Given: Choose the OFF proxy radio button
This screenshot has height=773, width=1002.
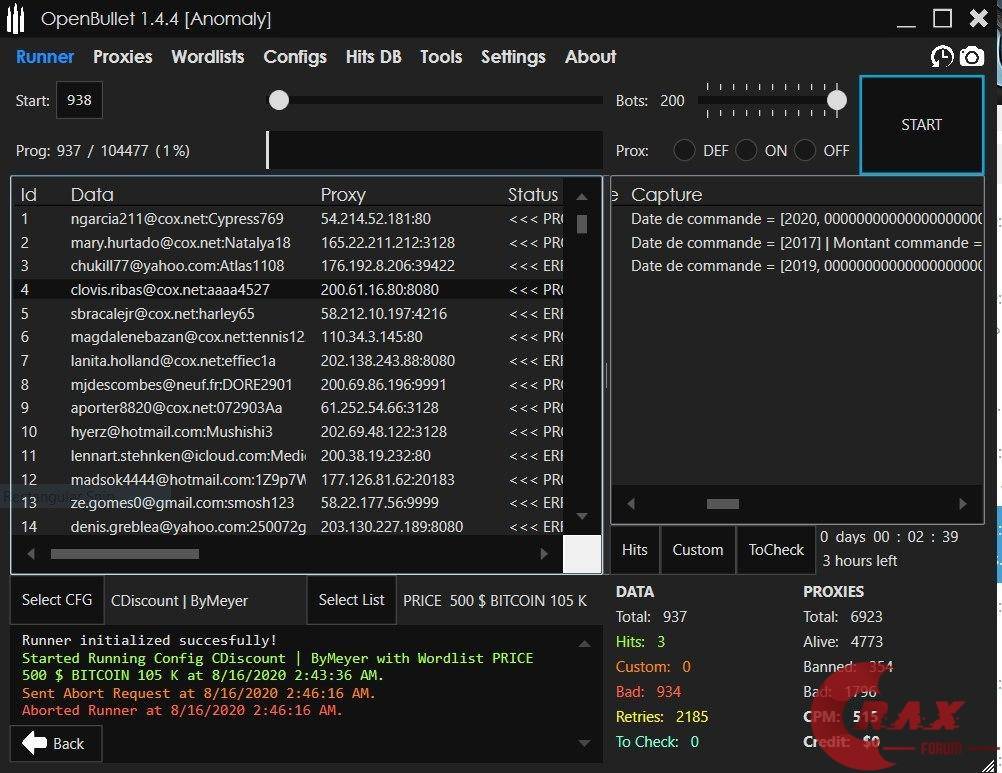Looking at the screenshot, I should pyautogui.click(x=805, y=151).
